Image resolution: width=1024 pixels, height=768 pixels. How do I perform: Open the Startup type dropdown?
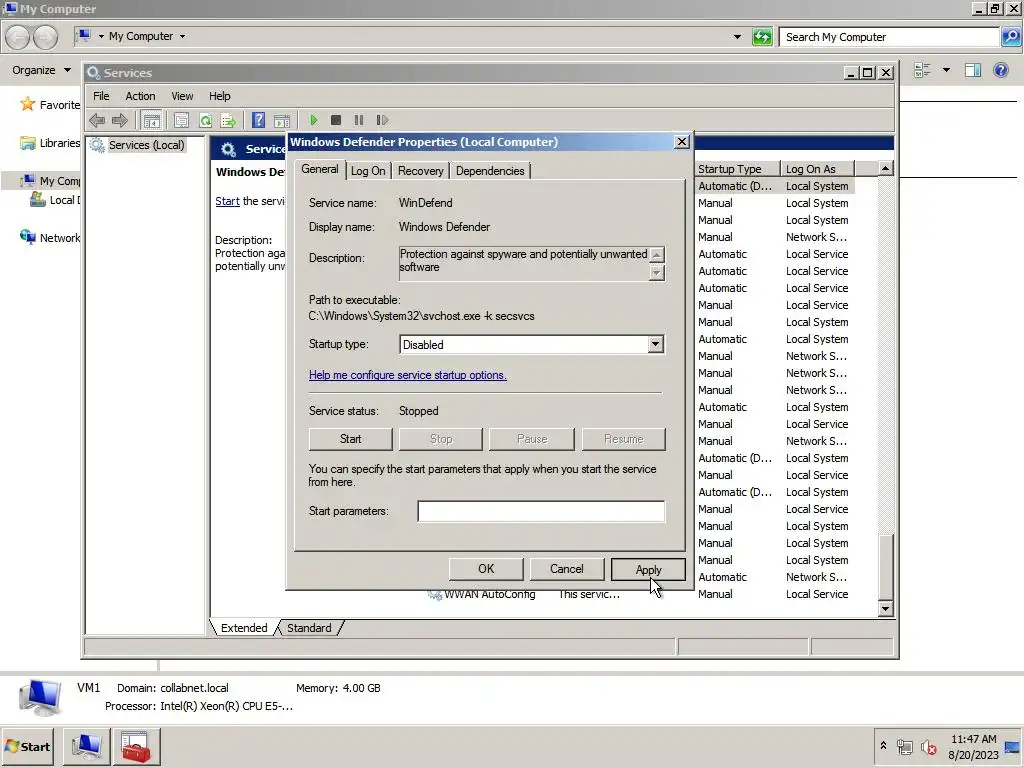[656, 344]
